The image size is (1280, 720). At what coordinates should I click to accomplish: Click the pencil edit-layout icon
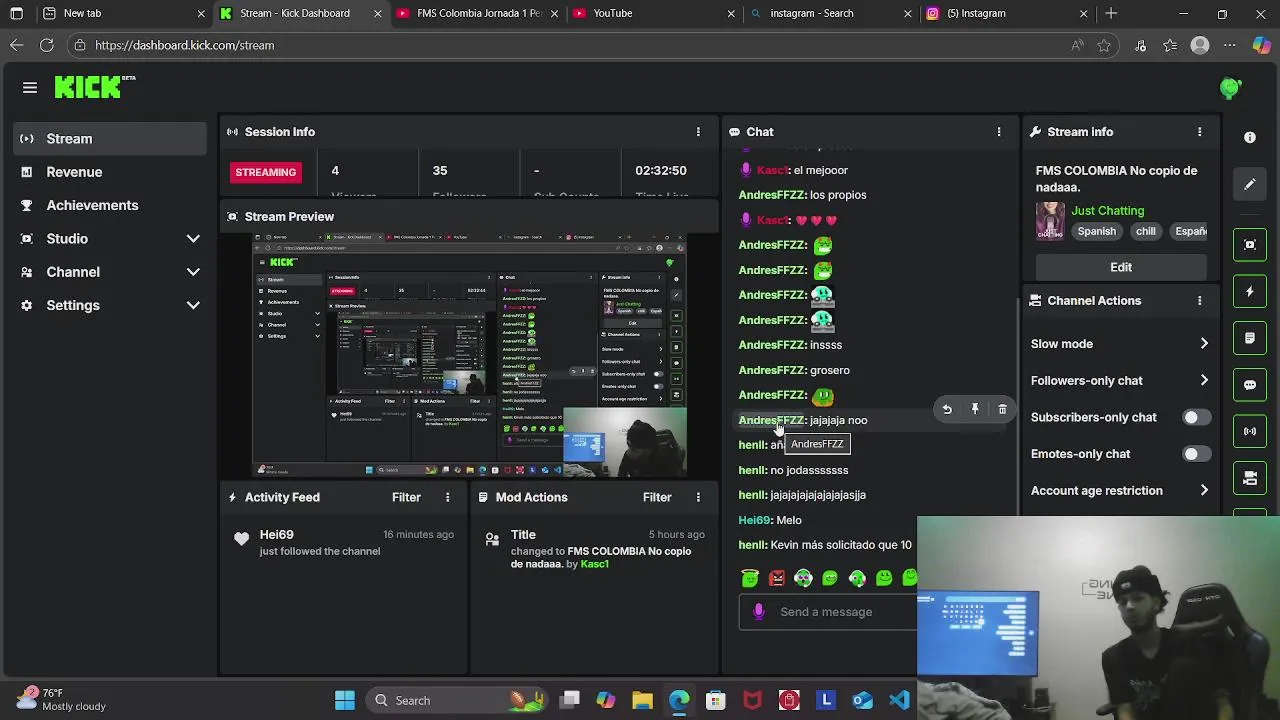click(1250, 185)
